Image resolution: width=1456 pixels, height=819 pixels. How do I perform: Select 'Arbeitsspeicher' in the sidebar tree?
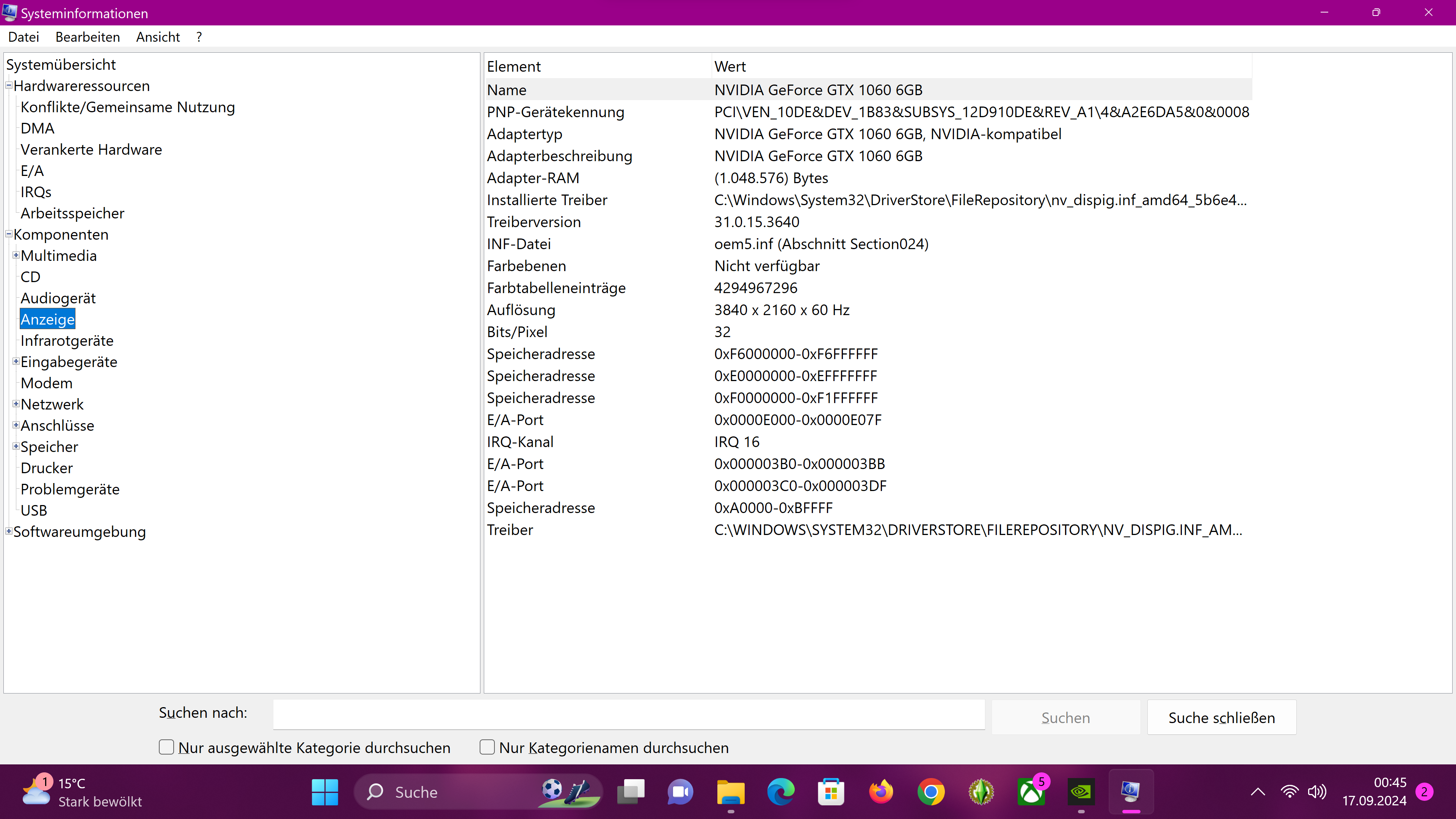[72, 213]
